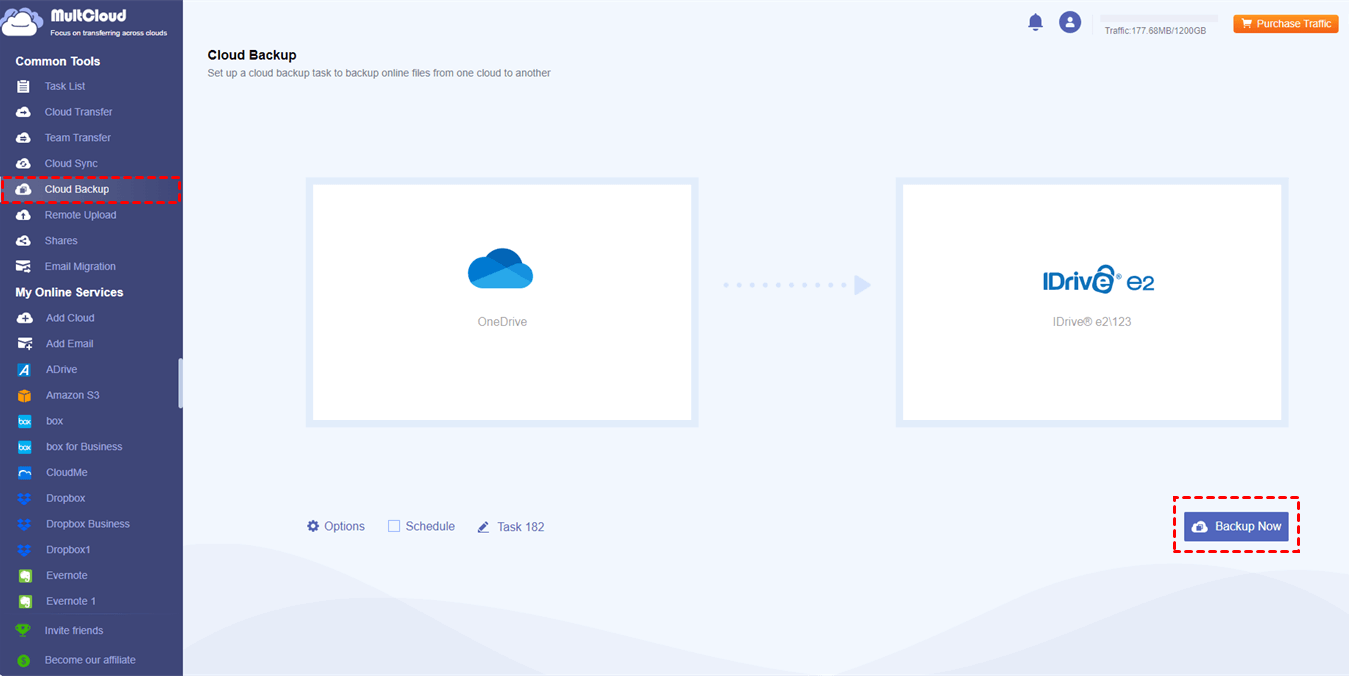Select the Evernote service icon
The image size is (1349, 676).
tap(25, 576)
